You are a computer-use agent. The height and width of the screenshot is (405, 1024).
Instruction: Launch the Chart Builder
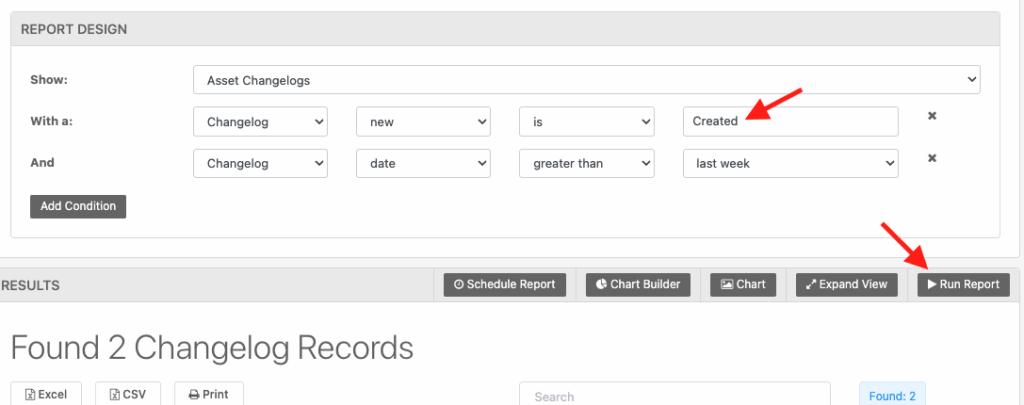[638, 284]
